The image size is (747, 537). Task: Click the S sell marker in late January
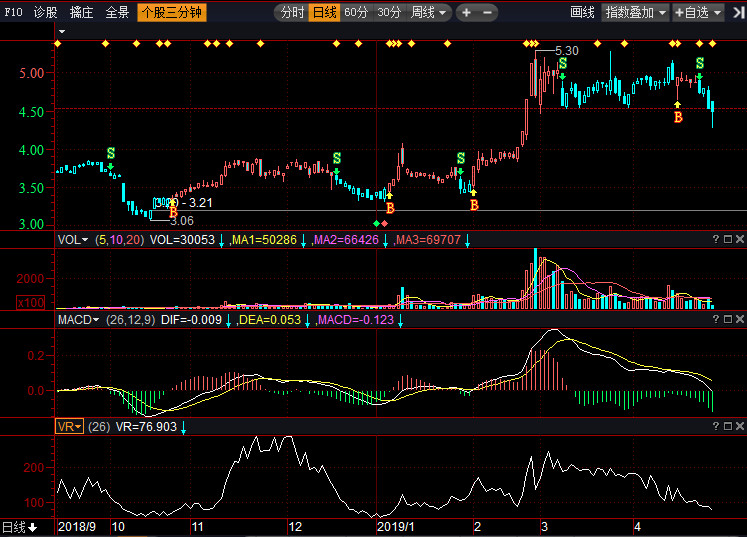coord(461,158)
